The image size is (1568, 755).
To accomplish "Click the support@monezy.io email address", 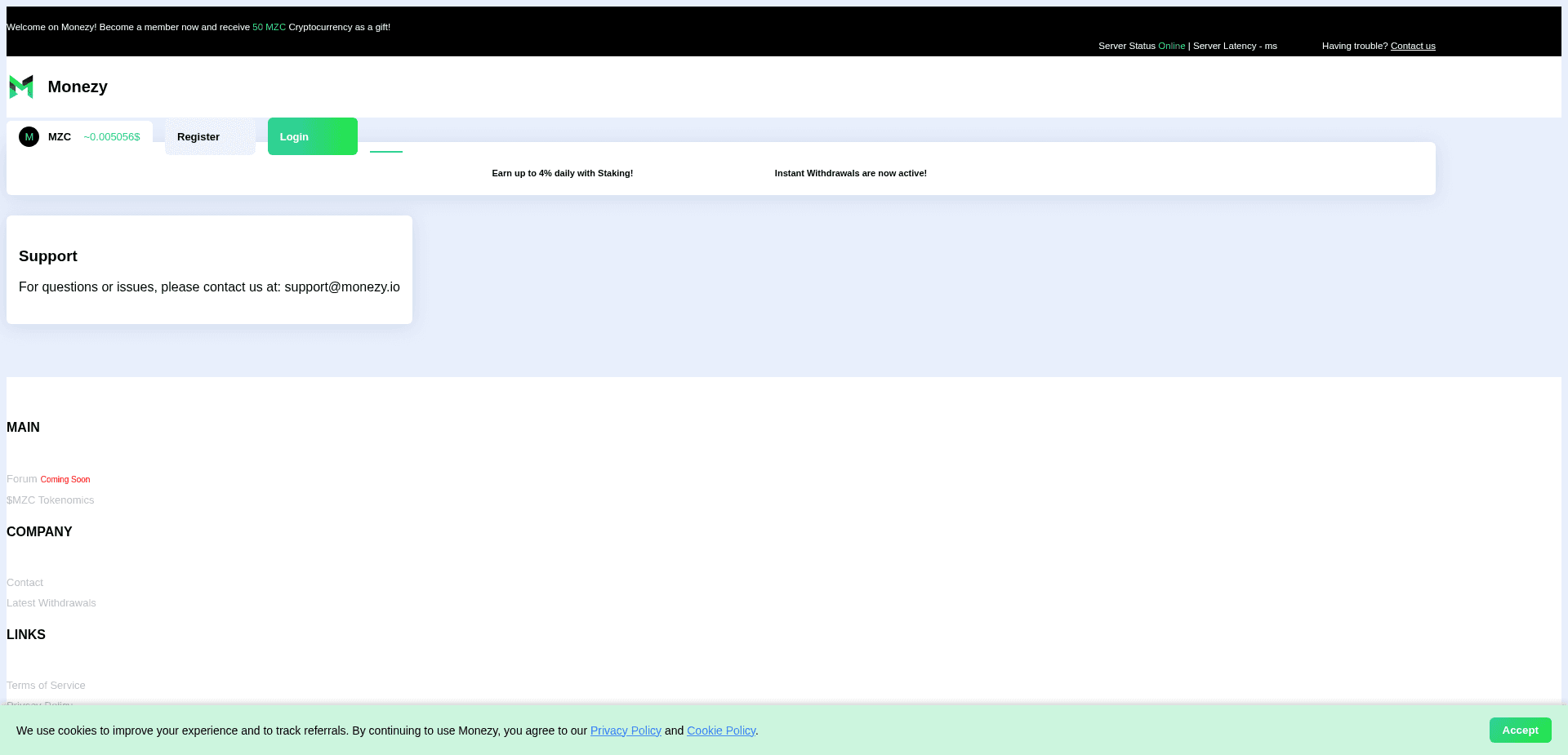I will pyautogui.click(x=341, y=286).
